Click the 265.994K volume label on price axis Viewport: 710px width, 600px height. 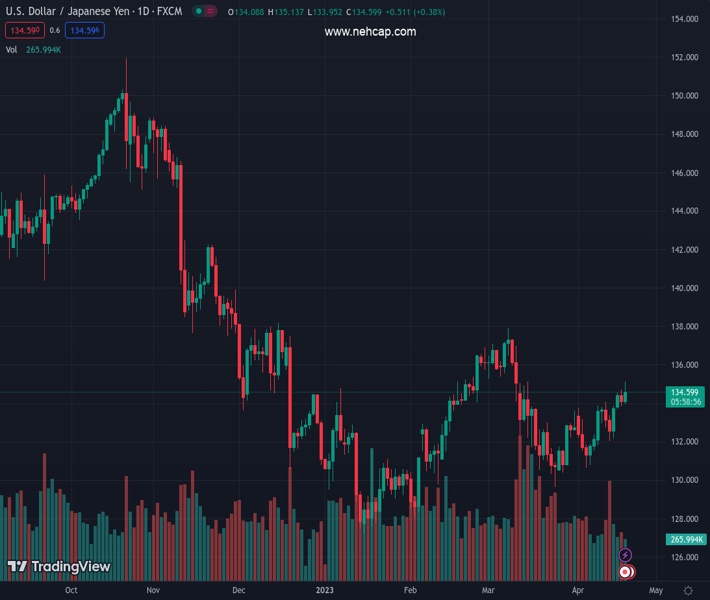[x=685, y=539]
